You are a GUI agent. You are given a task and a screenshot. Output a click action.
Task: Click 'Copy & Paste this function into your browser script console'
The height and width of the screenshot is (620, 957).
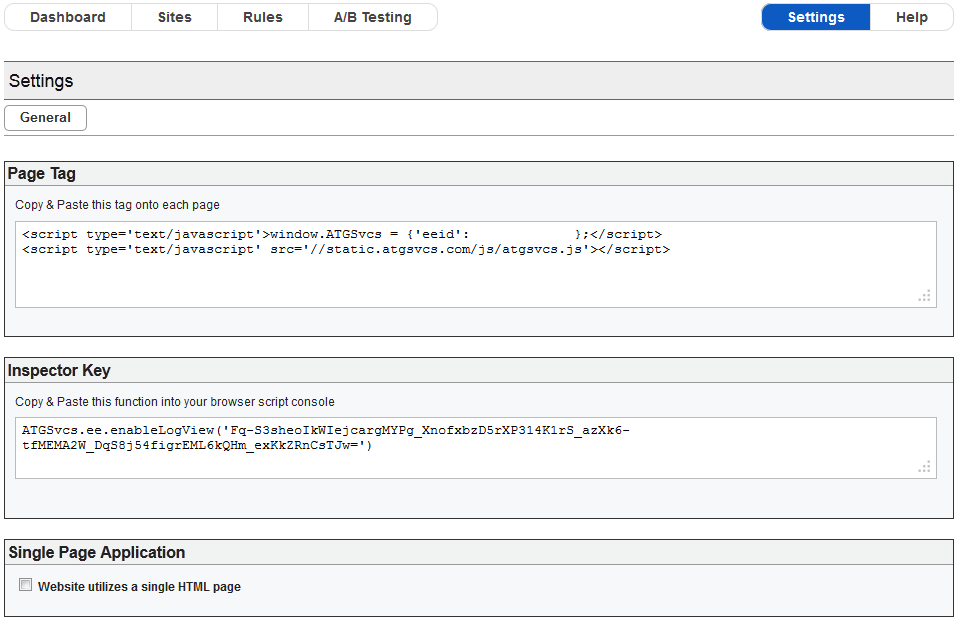pyautogui.click(x=175, y=402)
